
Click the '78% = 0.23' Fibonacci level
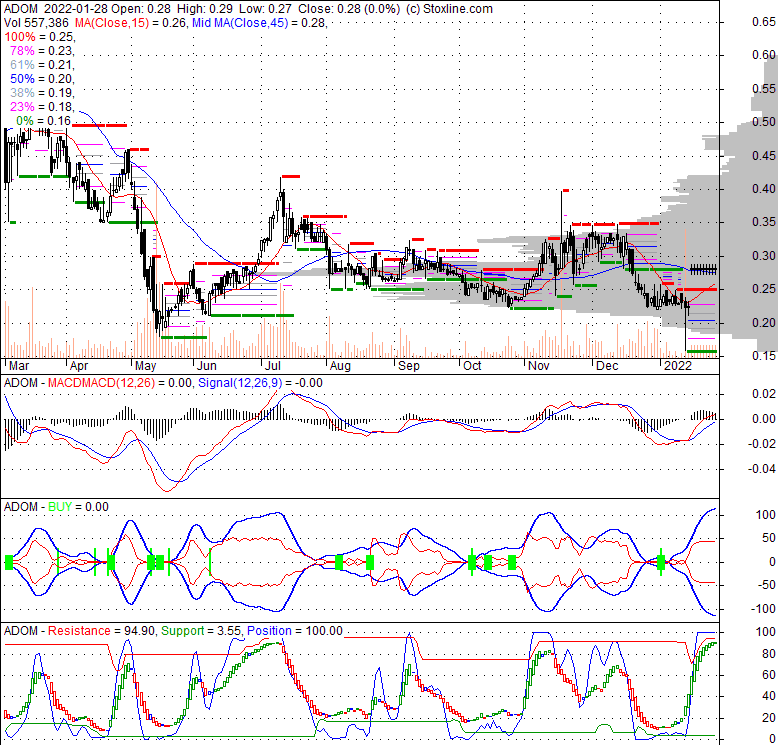[x=42, y=51]
